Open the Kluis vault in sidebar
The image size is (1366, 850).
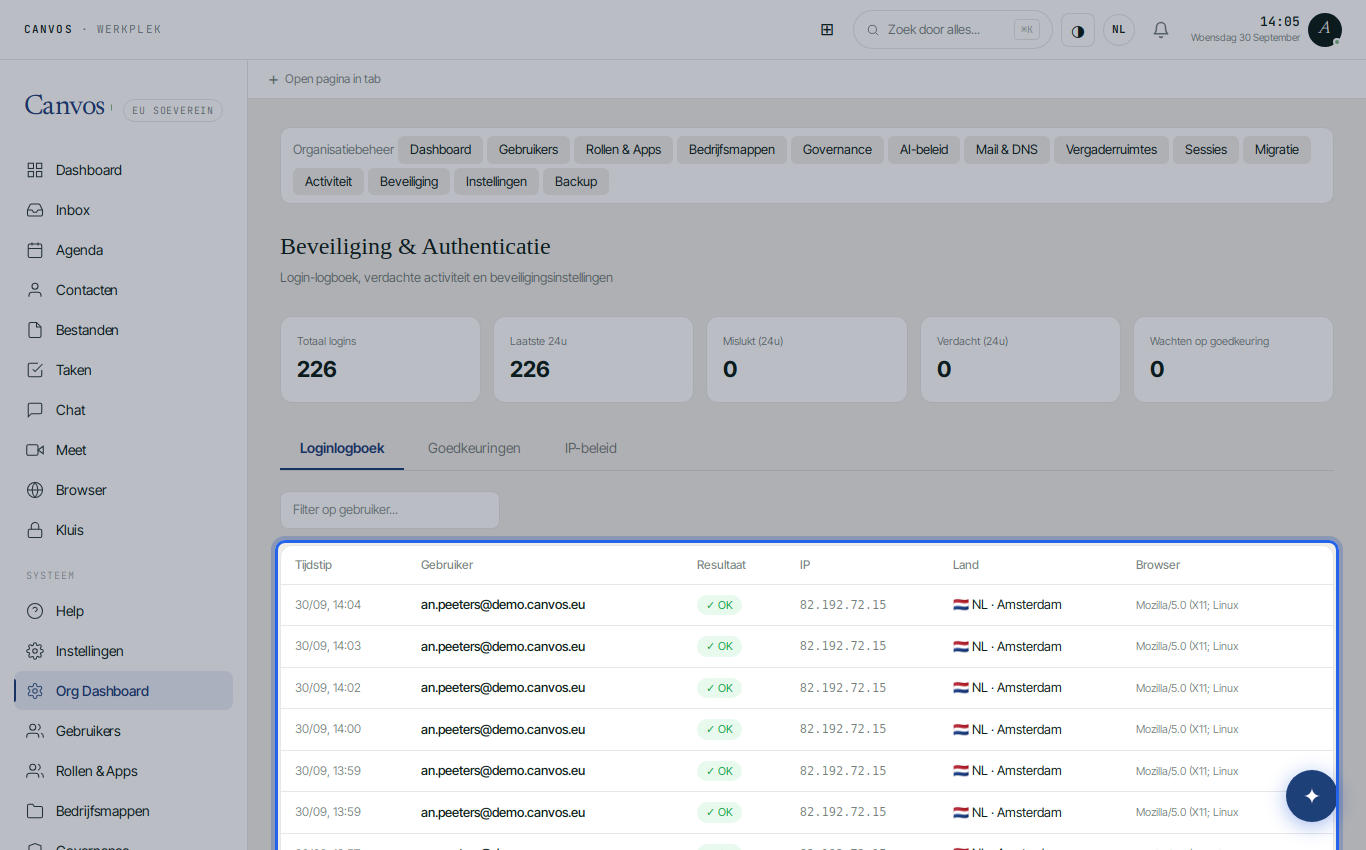pos(124,530)
